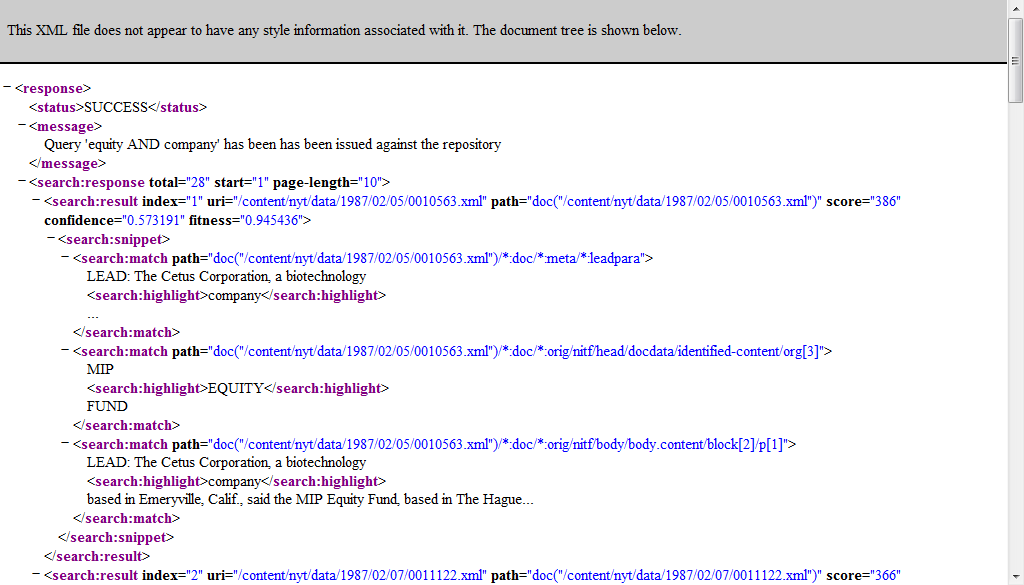Collapse the root response element
This screenshot has width=1024, height=585.
[7, 87]
